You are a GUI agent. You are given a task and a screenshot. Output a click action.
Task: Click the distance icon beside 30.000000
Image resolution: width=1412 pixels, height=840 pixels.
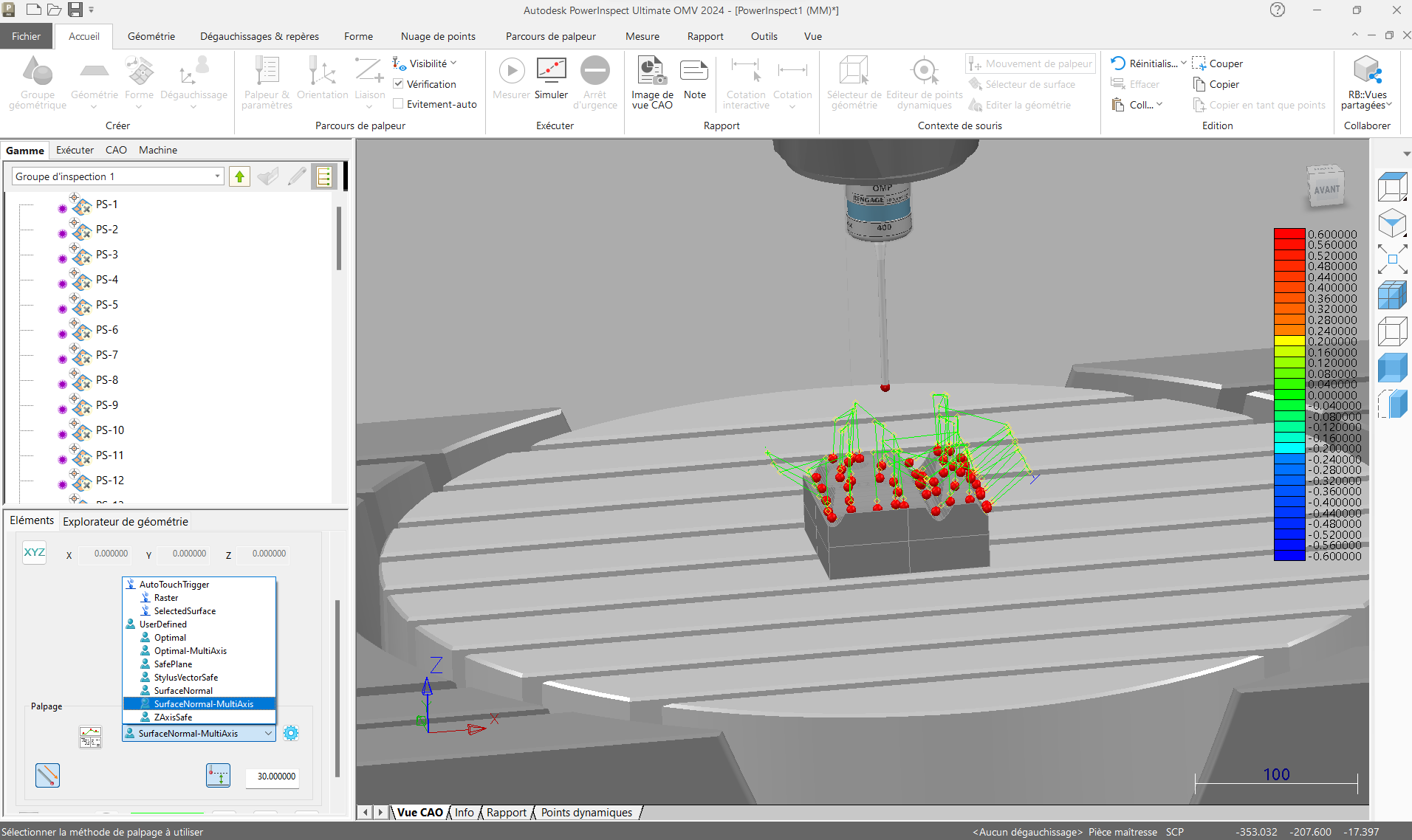(218, 775)
